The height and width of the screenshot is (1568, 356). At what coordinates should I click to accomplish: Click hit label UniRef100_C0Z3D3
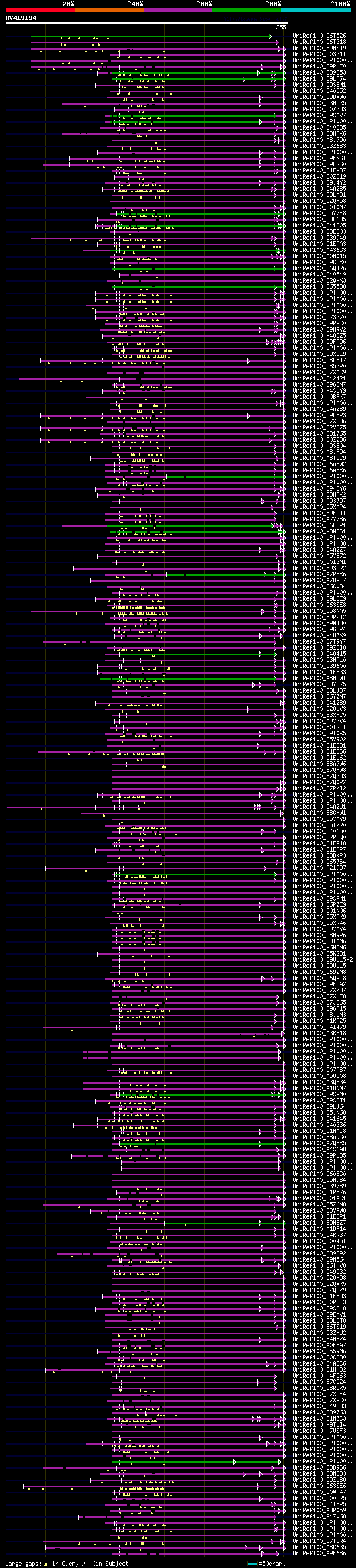(x=319, y=109)
